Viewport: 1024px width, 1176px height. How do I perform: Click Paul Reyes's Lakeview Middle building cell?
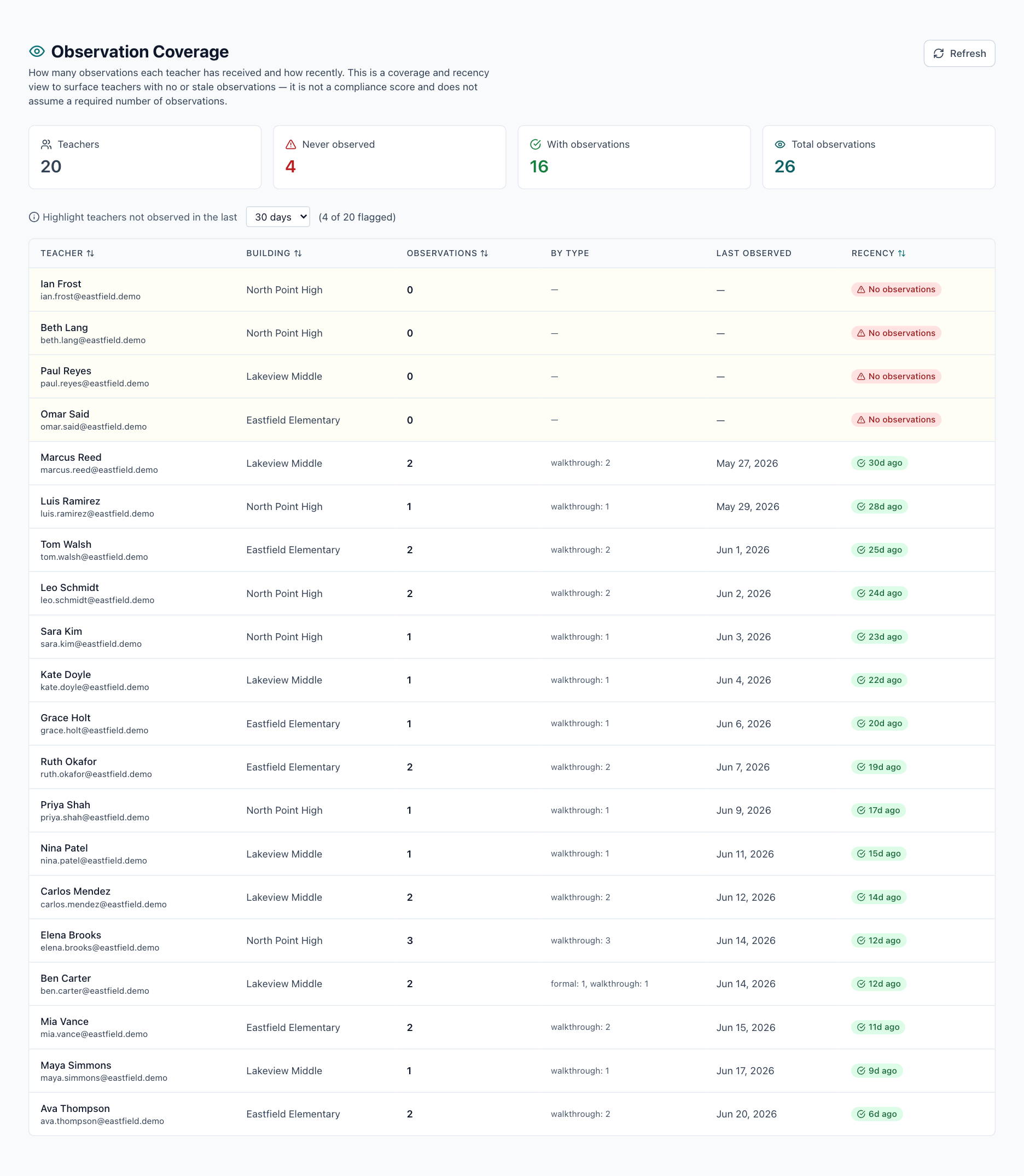click(x=284, y=376)
